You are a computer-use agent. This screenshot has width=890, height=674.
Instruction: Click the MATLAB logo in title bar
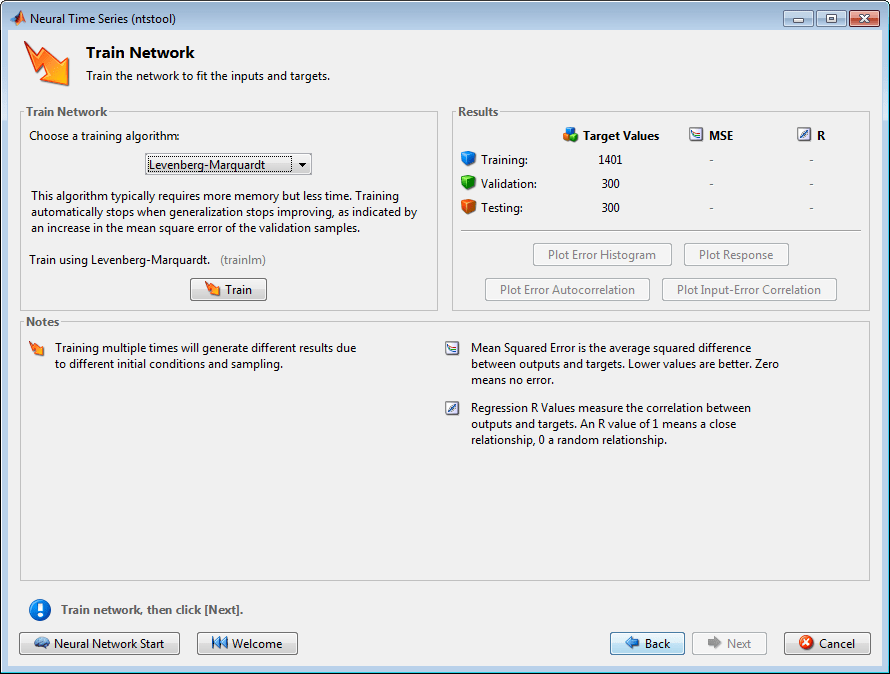coord(18,18)
